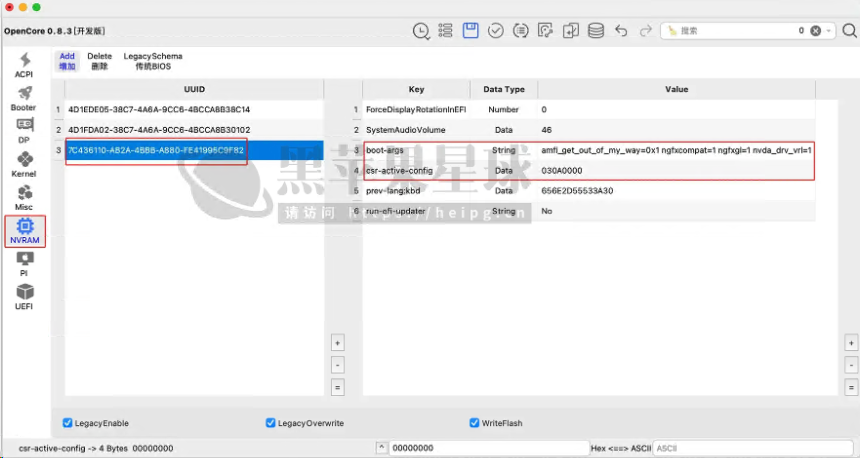This screenshot has height=458, width=860.
Task: Uncheck the LegacyEnable checkbox
Action: point(68,423)
